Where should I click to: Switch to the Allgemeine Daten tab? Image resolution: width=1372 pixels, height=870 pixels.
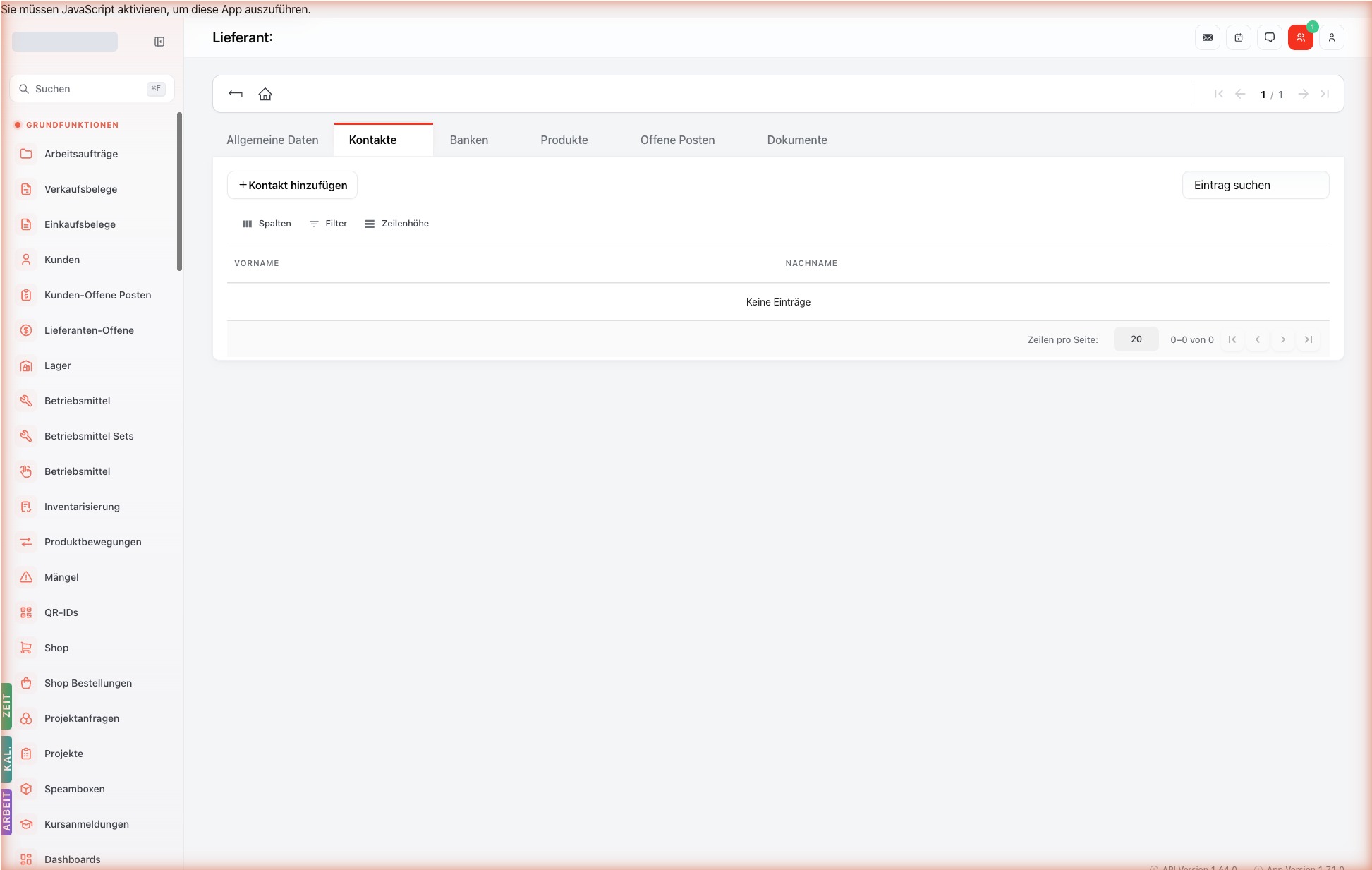point(272,140)
